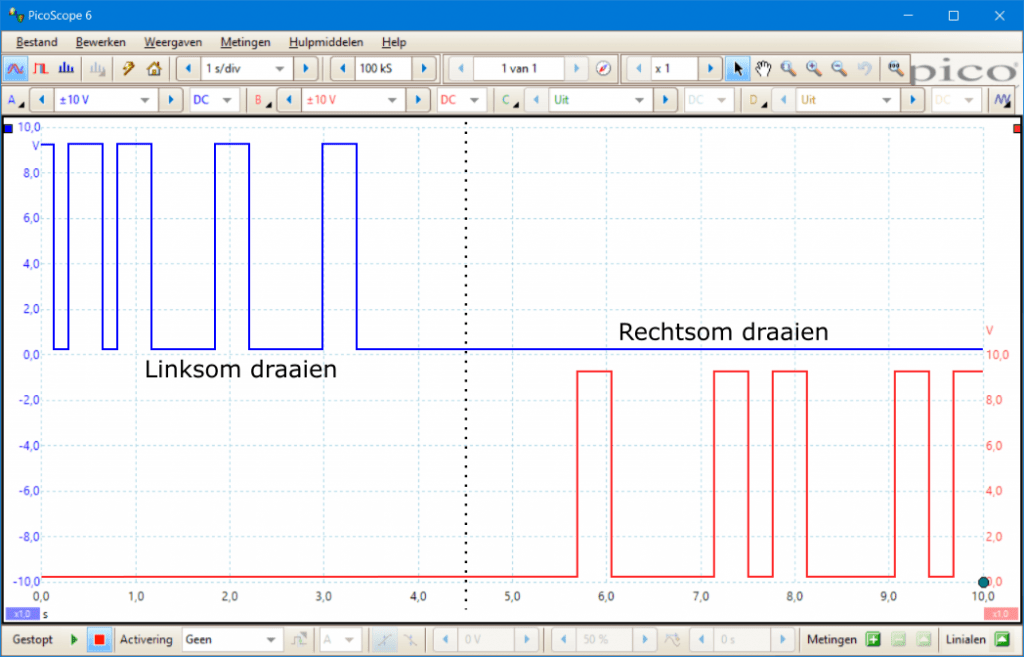This screenshot has width=1024, height=657.
Task: Click the blue channel A axis marker
Action: click(x=9, y=128)
